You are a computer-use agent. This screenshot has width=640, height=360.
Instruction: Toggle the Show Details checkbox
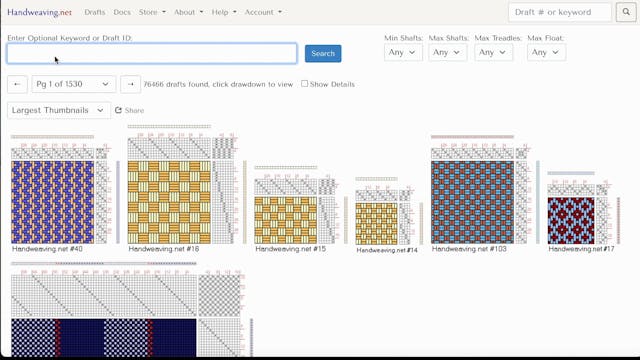(x=304, y=84)
